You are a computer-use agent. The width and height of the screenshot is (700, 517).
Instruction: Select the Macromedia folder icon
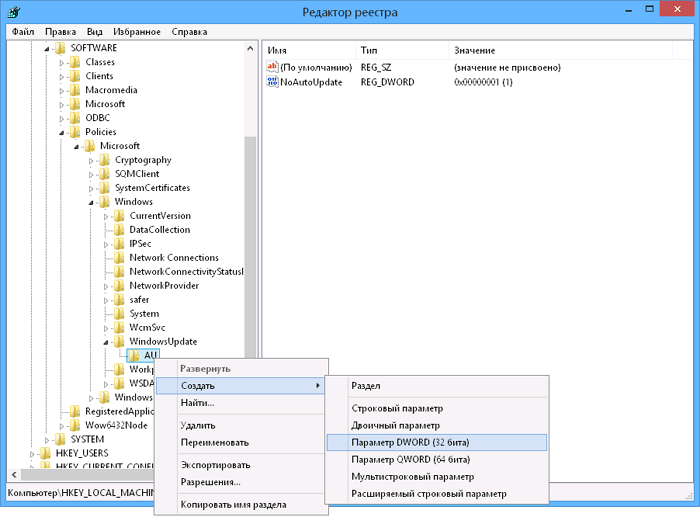click(x=75, y=90)
